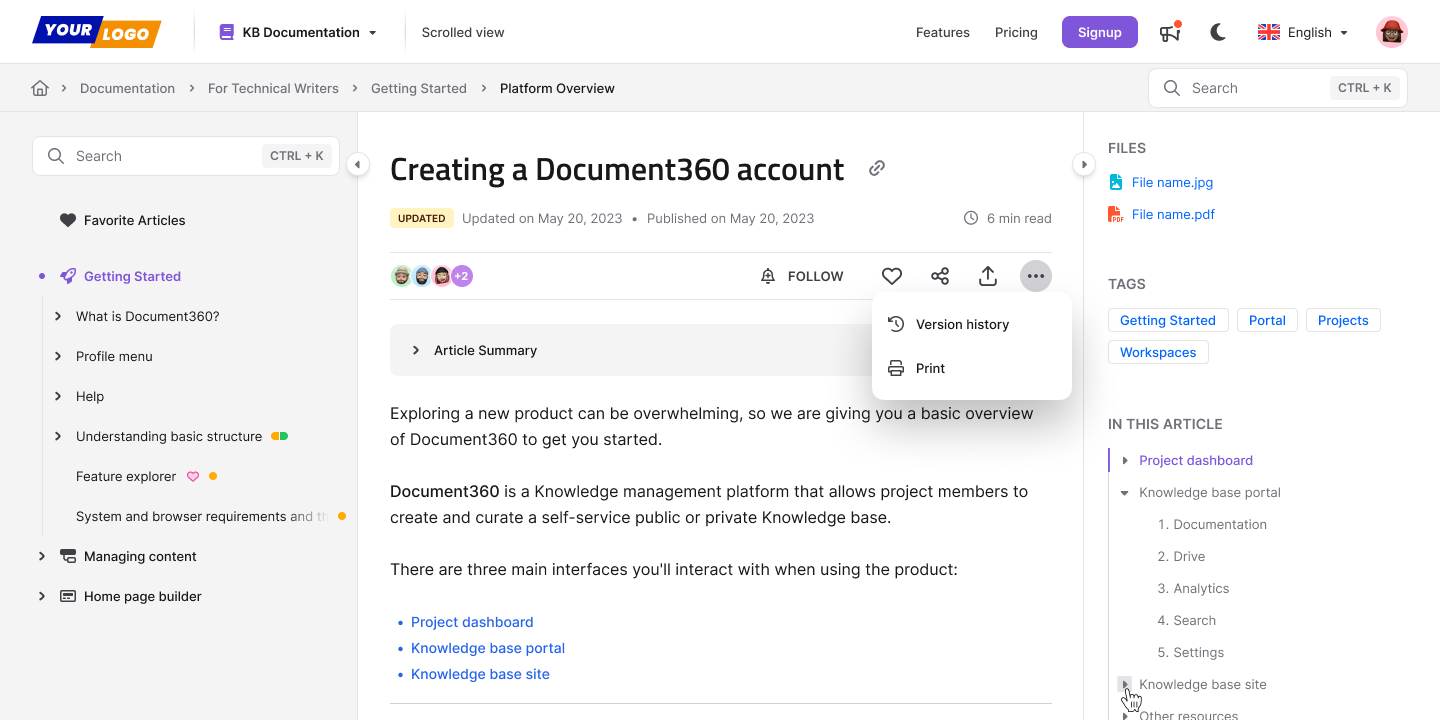Close the more options ellipsis menu
The width and height of the screenshot is (1440, 720).
pyautogui.click(x=1036, y=276)
